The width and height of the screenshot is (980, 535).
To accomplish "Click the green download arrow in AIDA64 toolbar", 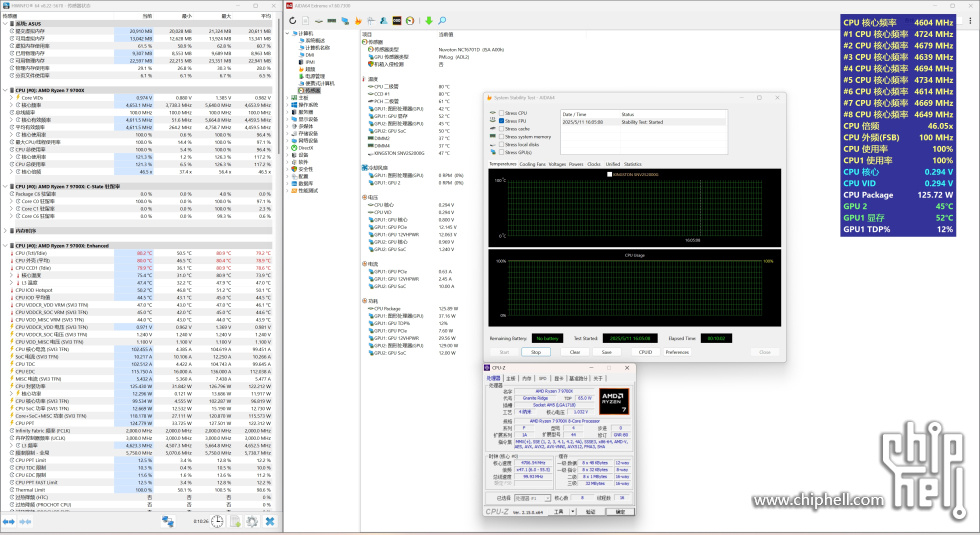I will pos(429,21).
